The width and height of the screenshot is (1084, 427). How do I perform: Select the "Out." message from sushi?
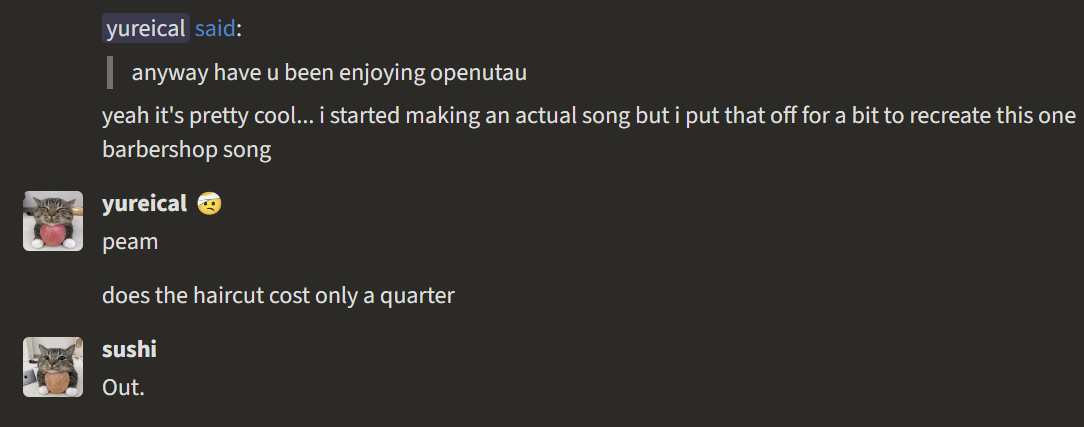(123, 387)
